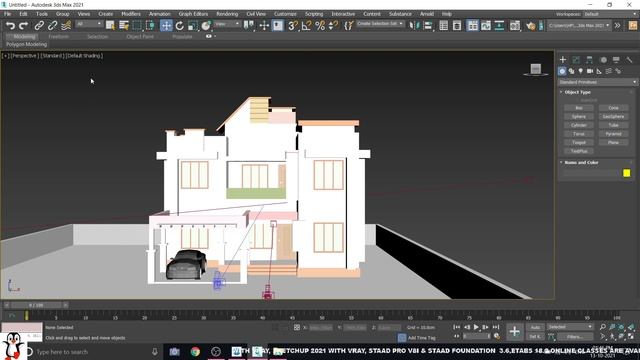Click the Undo arrow icon
This screenshot has height=360, width=640.
pyautogui.click(x=10, y=26)
